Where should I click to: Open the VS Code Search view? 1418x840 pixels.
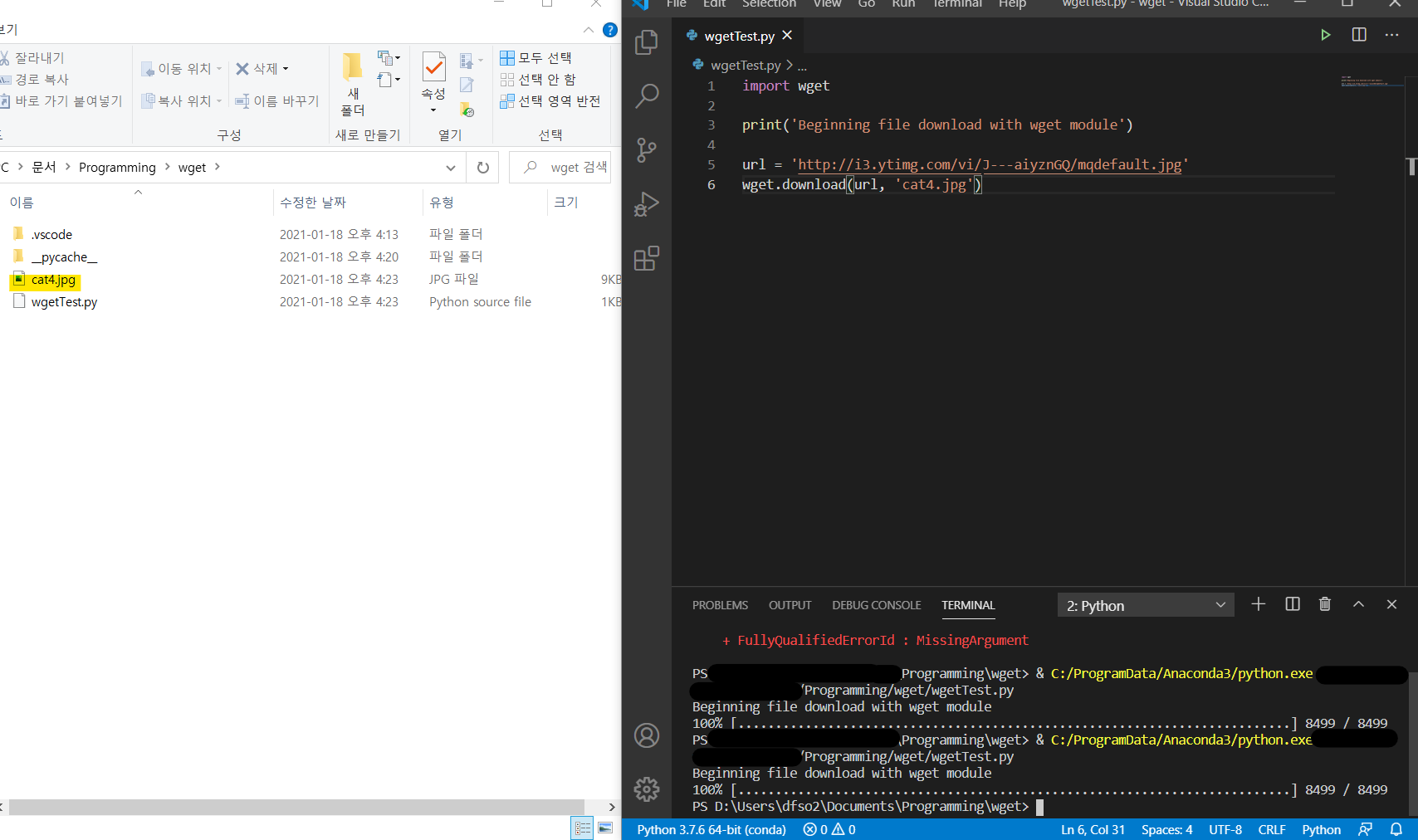click(x=646, y=96)
